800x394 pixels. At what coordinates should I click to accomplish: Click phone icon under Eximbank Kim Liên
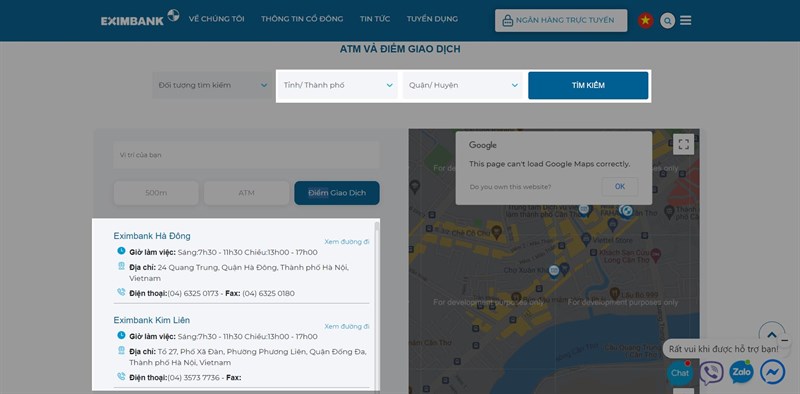pyautogui.click(x=121, y=377)
